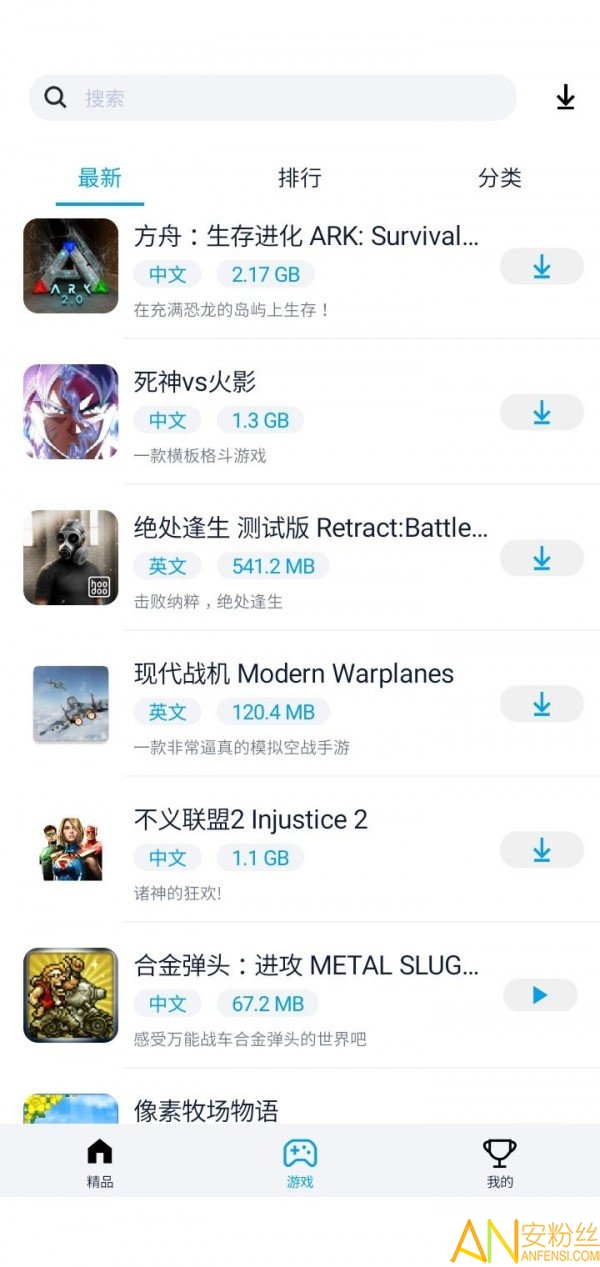Open 现代战机 Modern Warplanes title
Viewport: 600px width, 1267px height.
294,673
